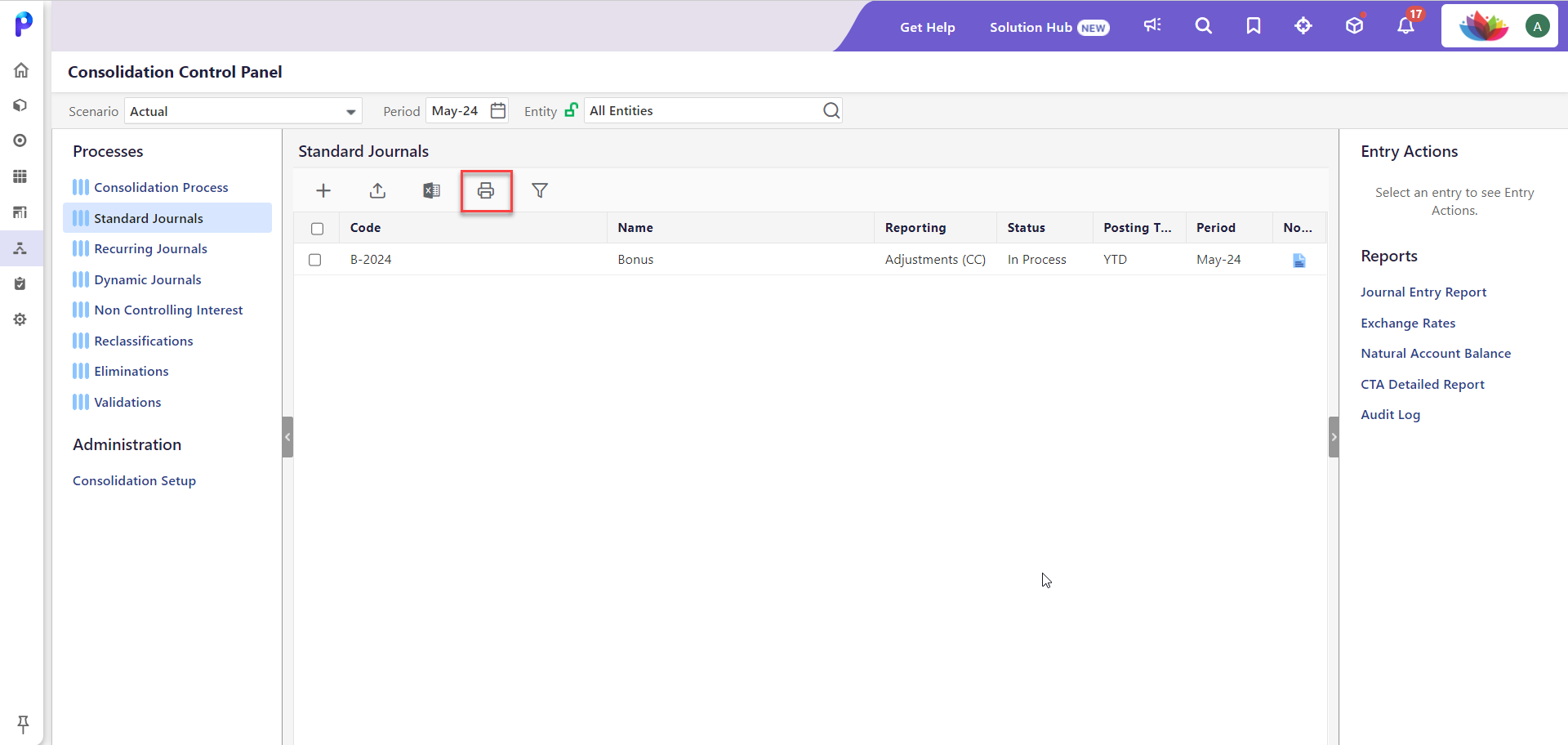Screen dimensions: 1568x745
Task: Open the settings gear icon in sidebar
Action: [20, 319]
